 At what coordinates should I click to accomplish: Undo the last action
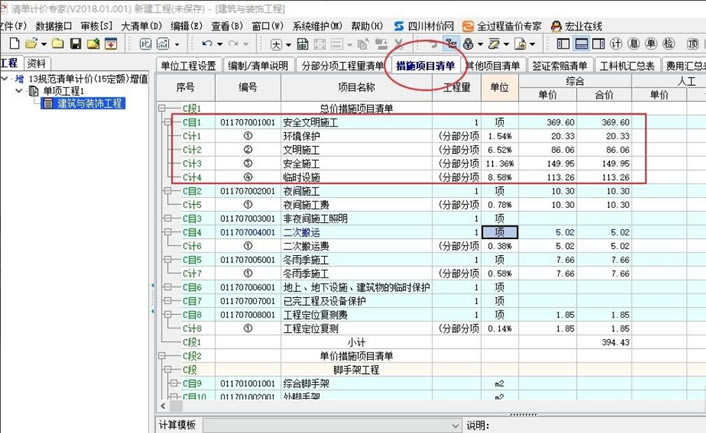click(x=207, y=44)
